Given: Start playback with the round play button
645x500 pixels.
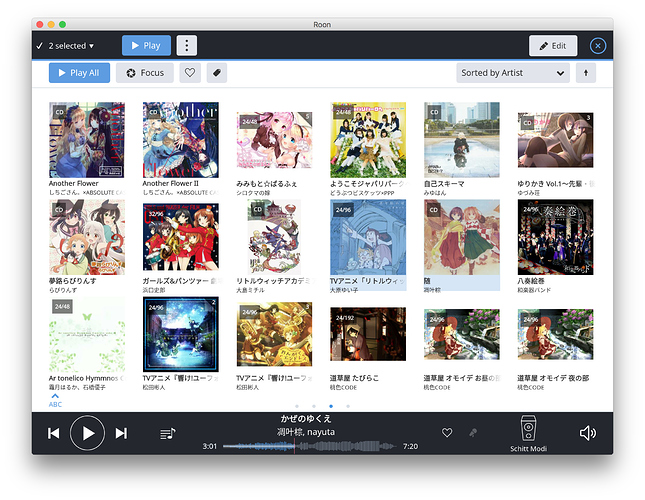Looking at the screenshot, I should [87, 433].
